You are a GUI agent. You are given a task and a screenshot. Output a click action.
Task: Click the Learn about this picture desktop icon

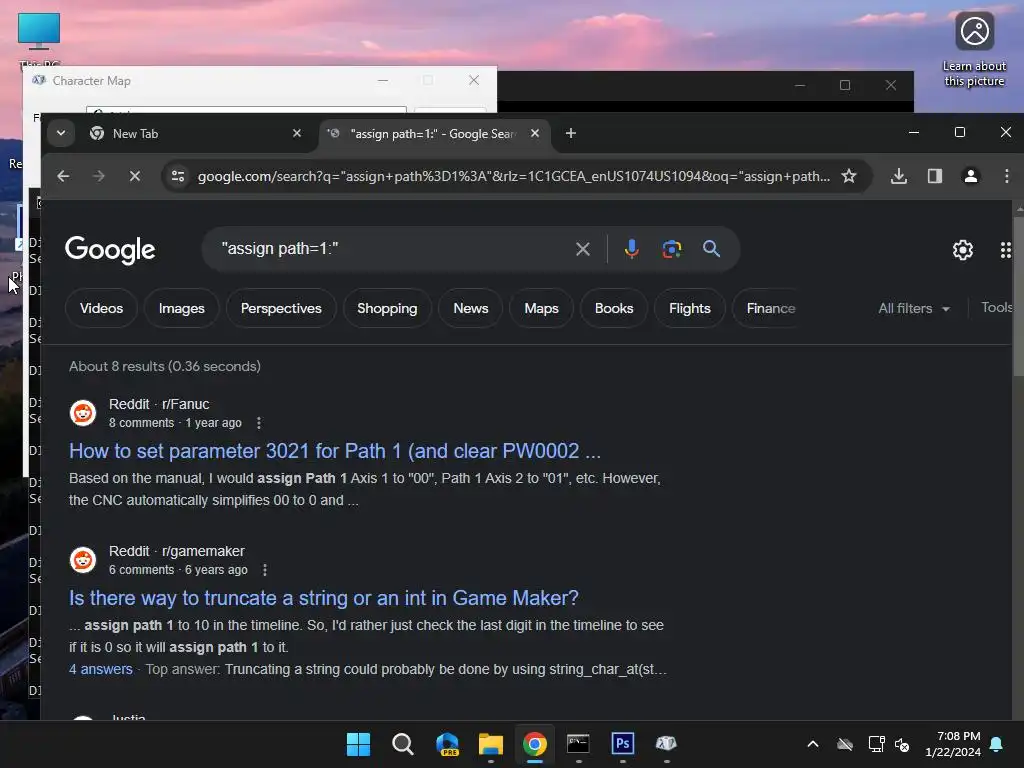pyautogui.click(x=974, y=49)
